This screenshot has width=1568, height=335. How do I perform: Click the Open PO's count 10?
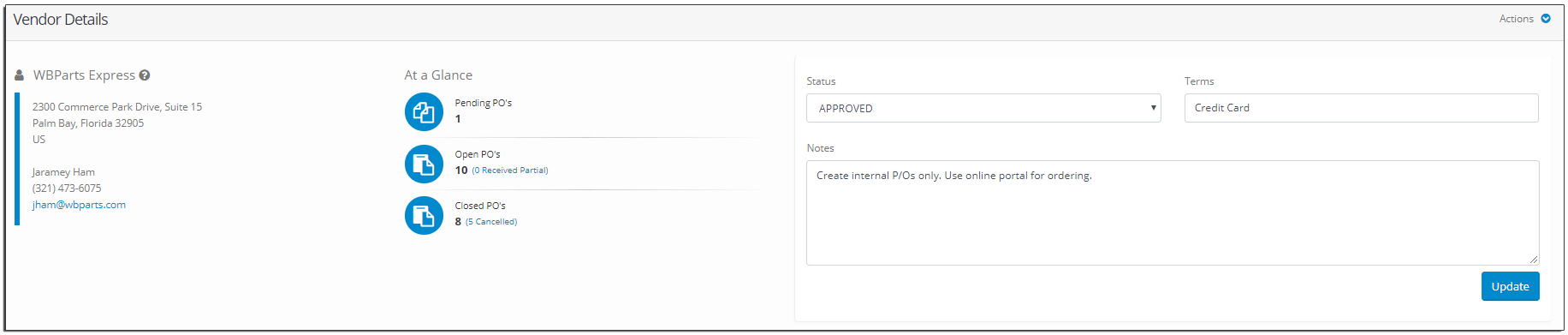461,170
